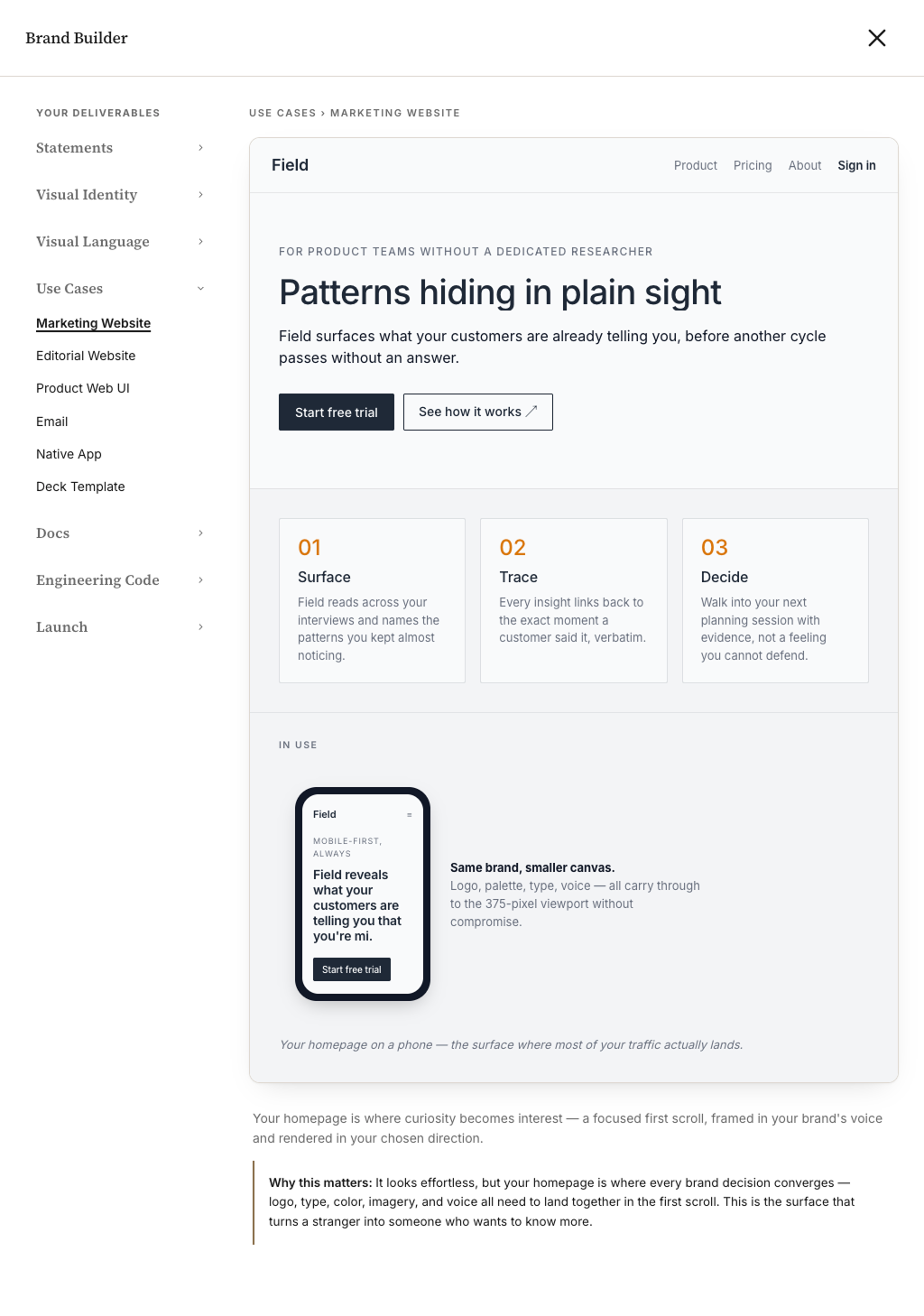Expand the Statements section chevron
Screen dimensions: 924x1316
click(200, 148)
